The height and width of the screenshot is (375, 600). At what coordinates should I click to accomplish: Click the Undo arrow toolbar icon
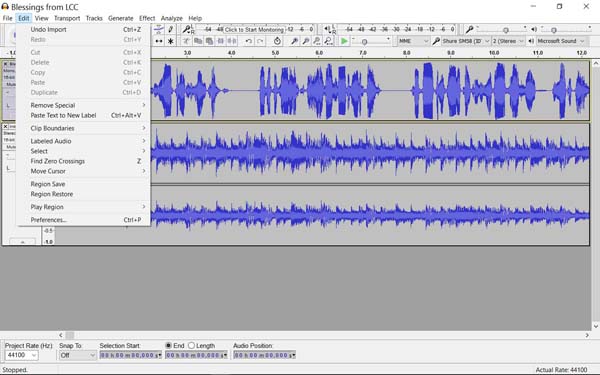pos(249,41)
